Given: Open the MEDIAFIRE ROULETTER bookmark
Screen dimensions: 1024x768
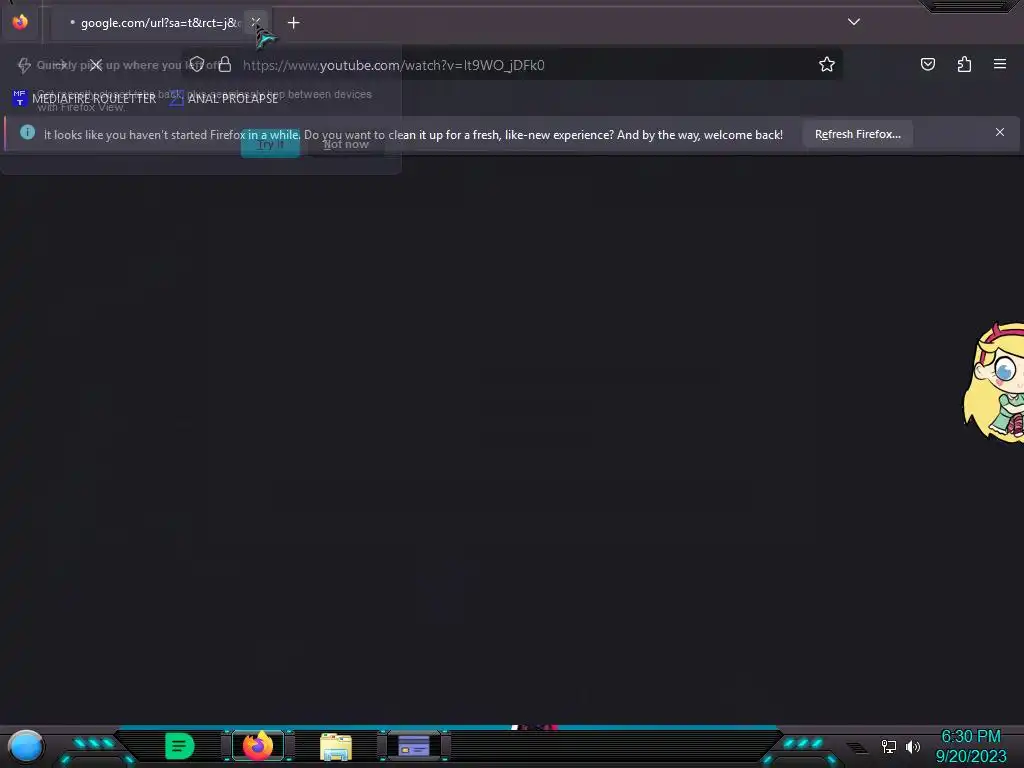Looking at the screenshot, I should click(x=85, y=98).
